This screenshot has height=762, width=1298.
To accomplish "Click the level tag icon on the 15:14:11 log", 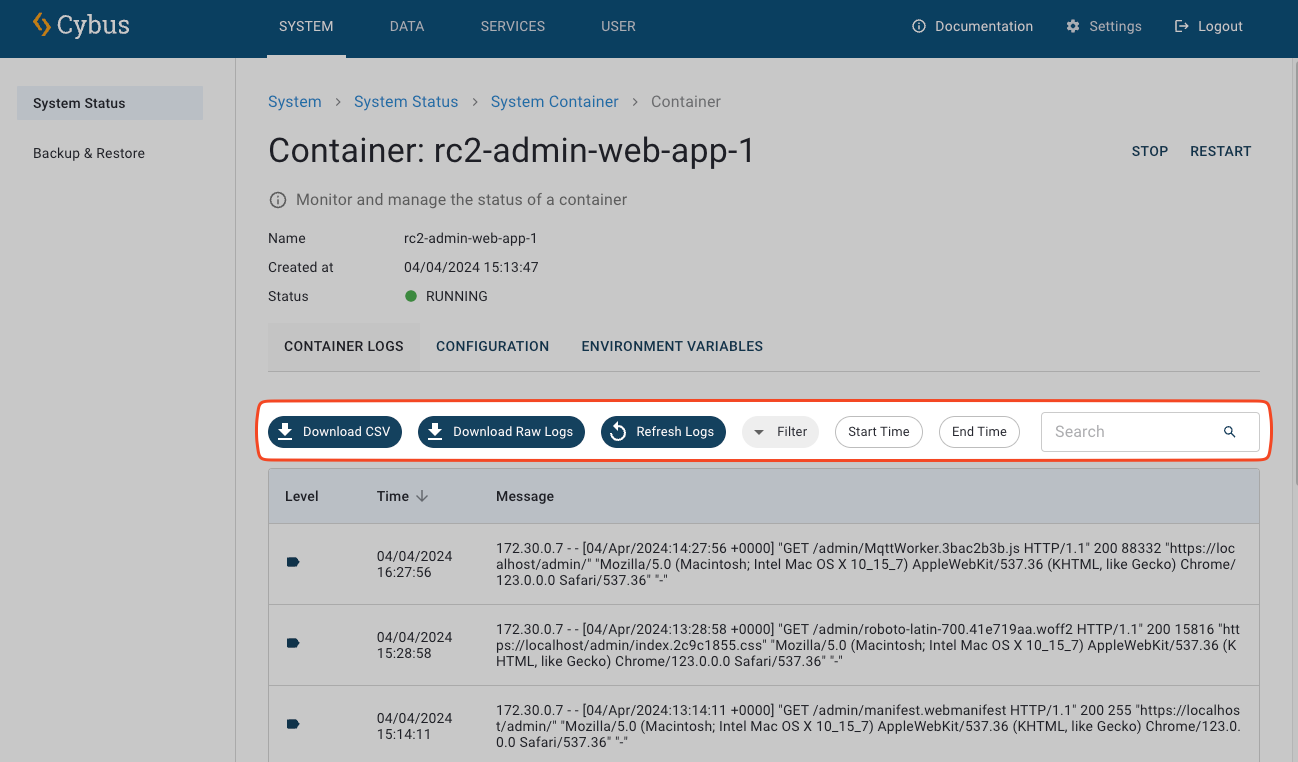I will pyautogui.click(x=293, y=724).
